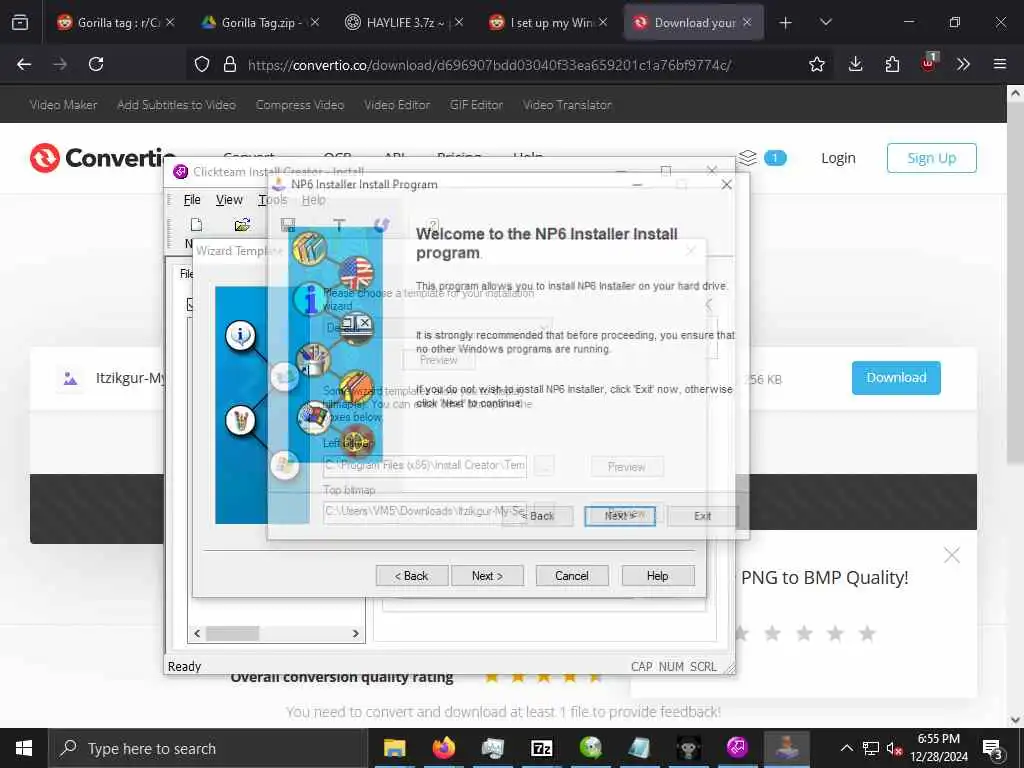Image resolution: width=1024 pixels, height=768 pixels.
Task: Click the muted volume tray icon
Action: [x=894, y=748]
